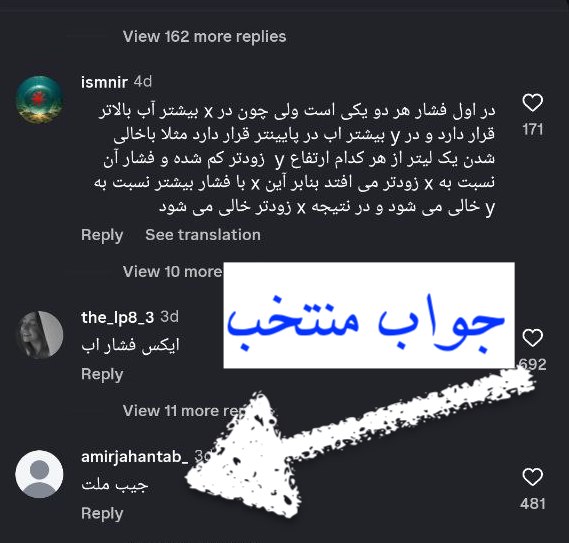This screenshot has height=543, width=569.
Task: Click the blue Persian text banner
Action: 369,315
